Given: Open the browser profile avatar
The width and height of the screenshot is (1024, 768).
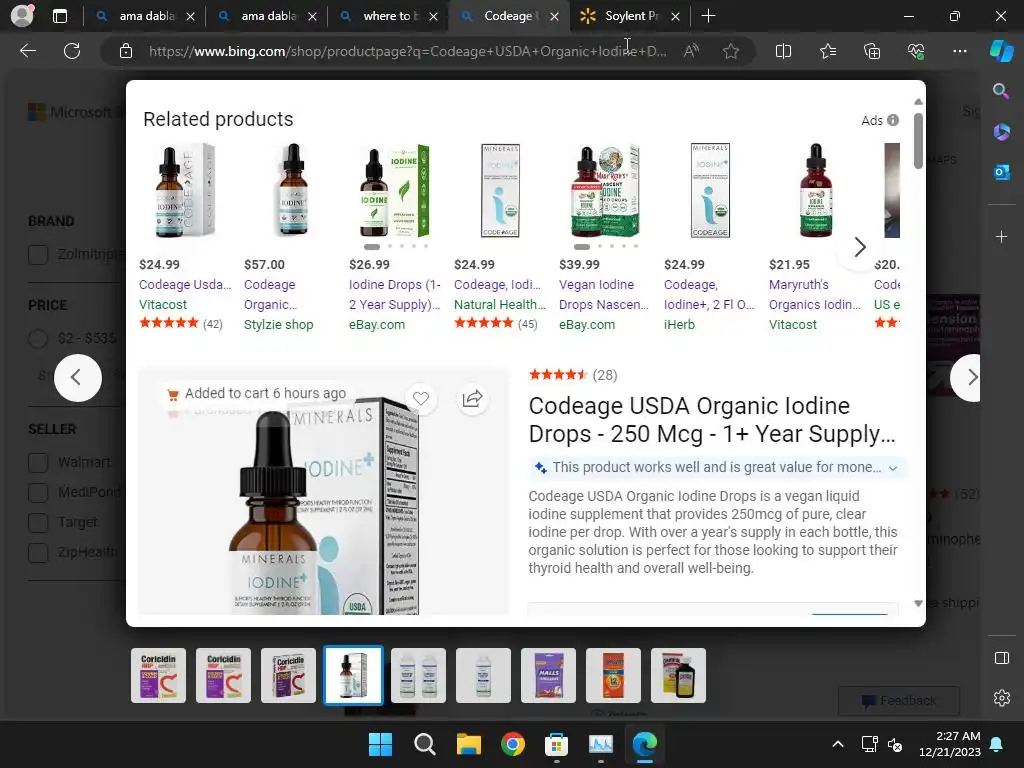Looking at the screenshot, I should [22, 16].
